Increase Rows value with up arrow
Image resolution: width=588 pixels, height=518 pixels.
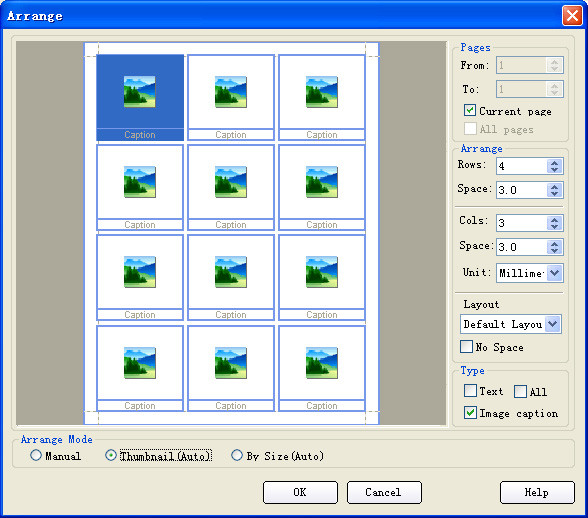[555, 162]
